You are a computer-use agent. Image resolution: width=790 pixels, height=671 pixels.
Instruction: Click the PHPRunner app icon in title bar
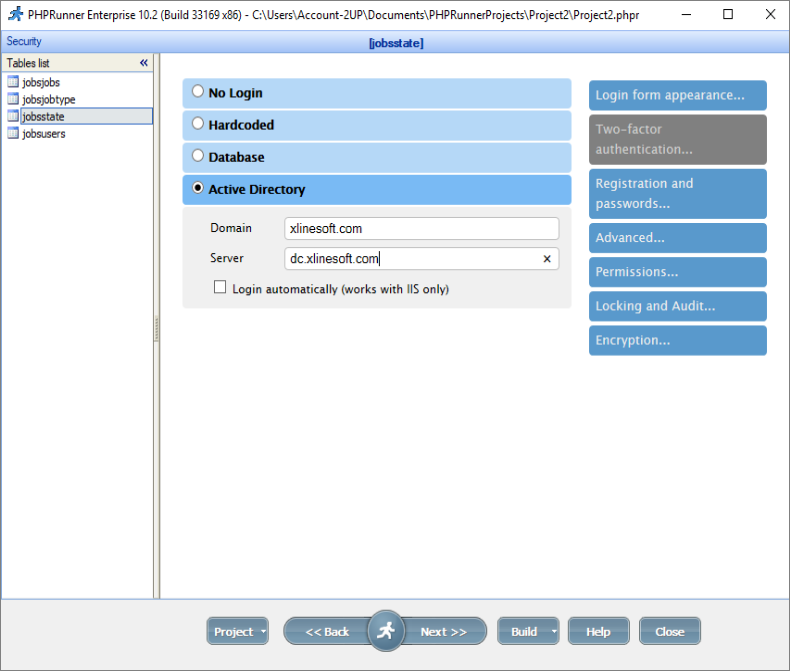click(16, 14)
